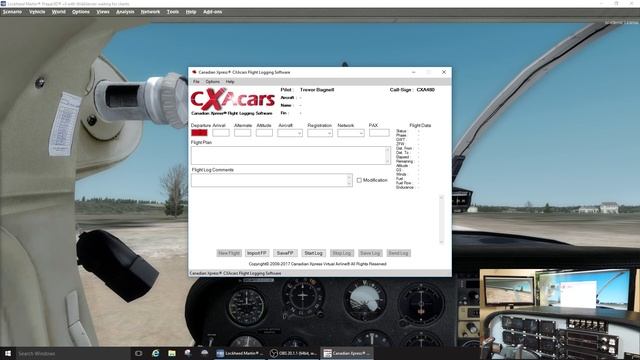
Task: Click the Save FP button
Action: click(x=285, y=253)
